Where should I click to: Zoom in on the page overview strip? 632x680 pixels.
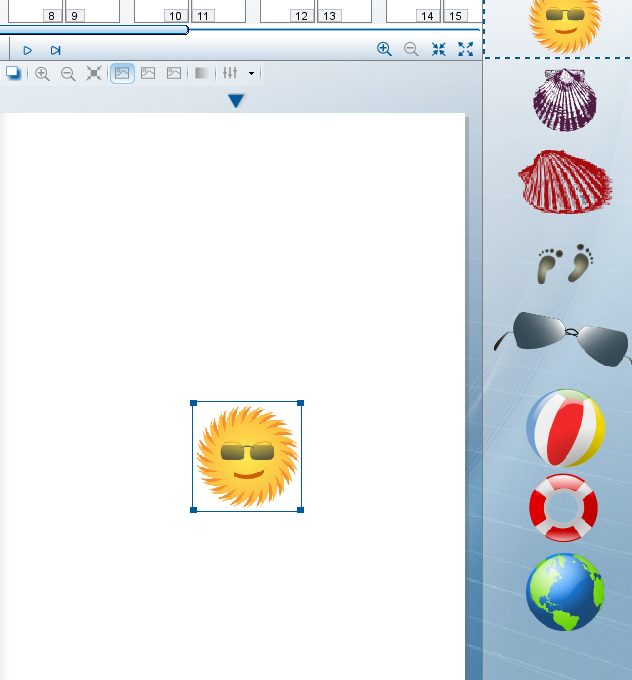(384, 49)
